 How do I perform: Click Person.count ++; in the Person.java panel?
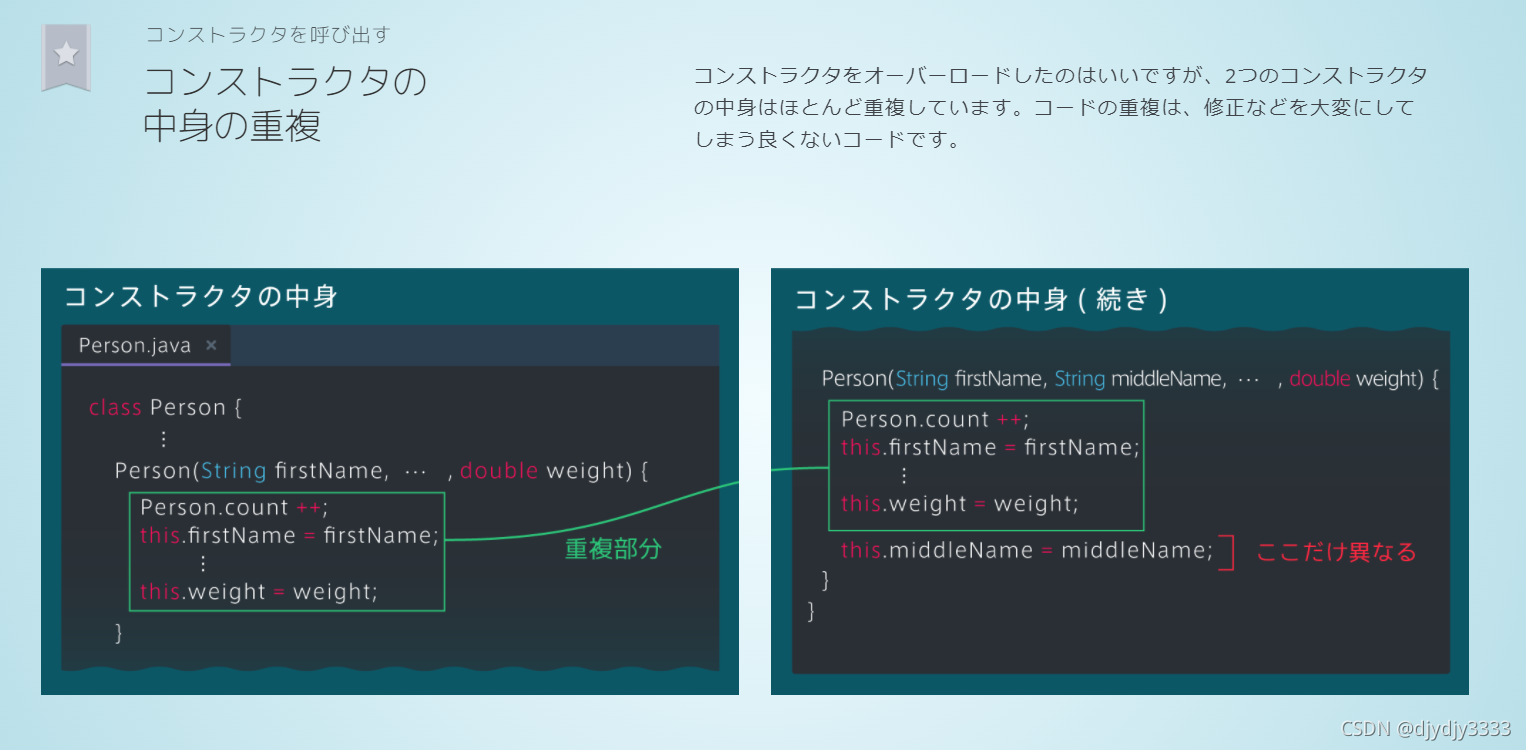pos(234,507)
